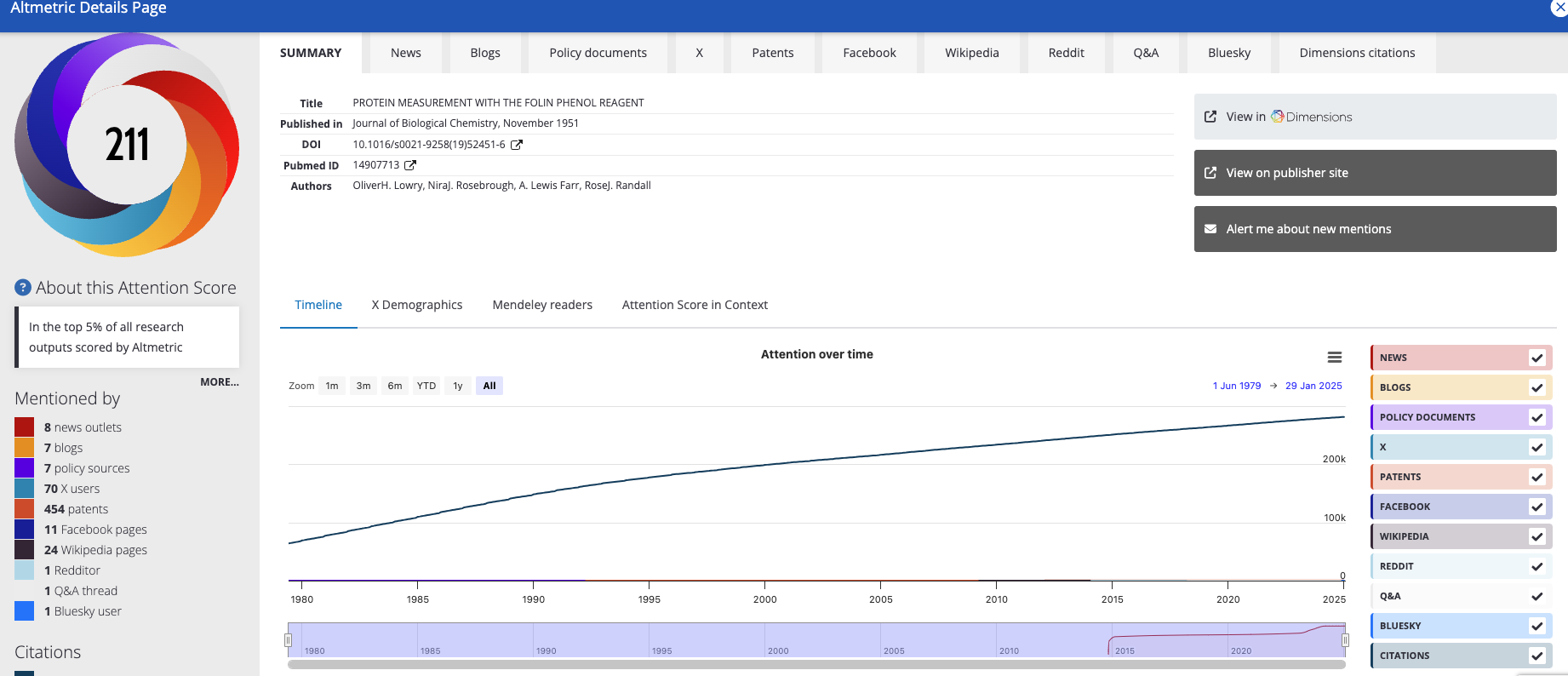This screenshot has height=676, width=1568.
Task: Click the chart horizontal scrollbar
Action: [815, 665]
